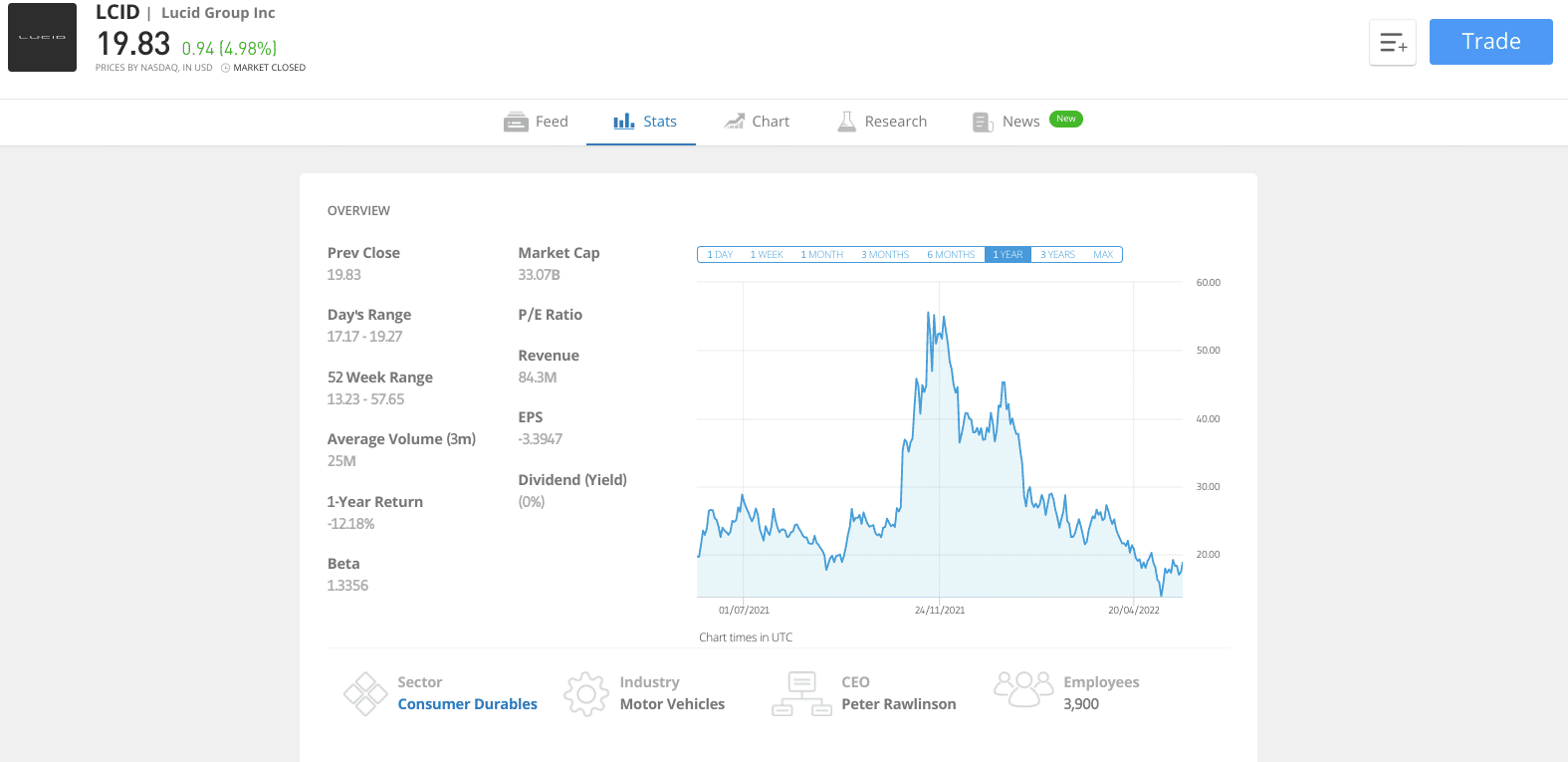The image size is (1568, 762).
Task: Click the market closed clock icon
Action: (x=225, y=68)
